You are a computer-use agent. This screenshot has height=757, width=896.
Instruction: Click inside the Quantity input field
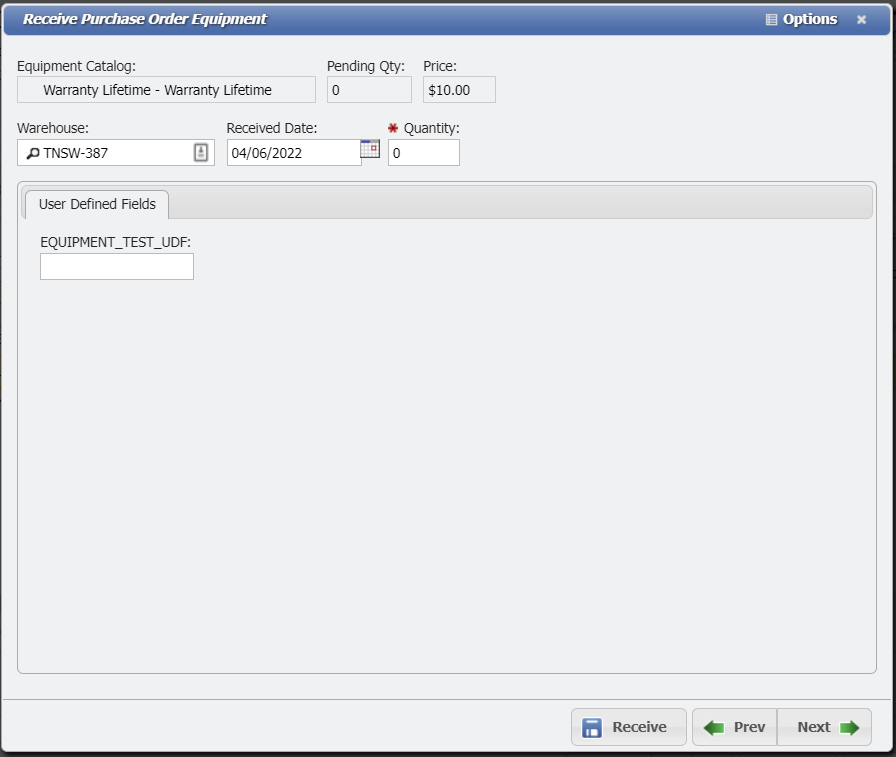coord(424,152)
